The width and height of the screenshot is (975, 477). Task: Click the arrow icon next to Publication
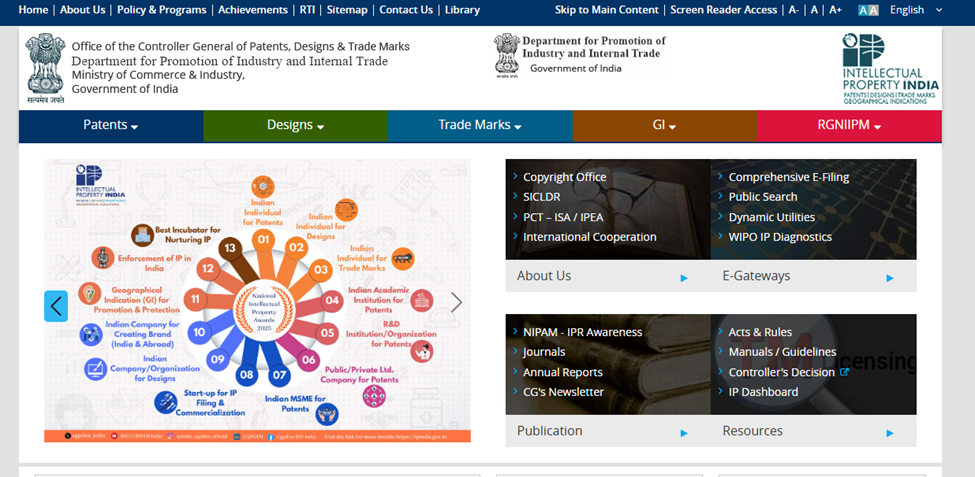(x=684, y=432)
